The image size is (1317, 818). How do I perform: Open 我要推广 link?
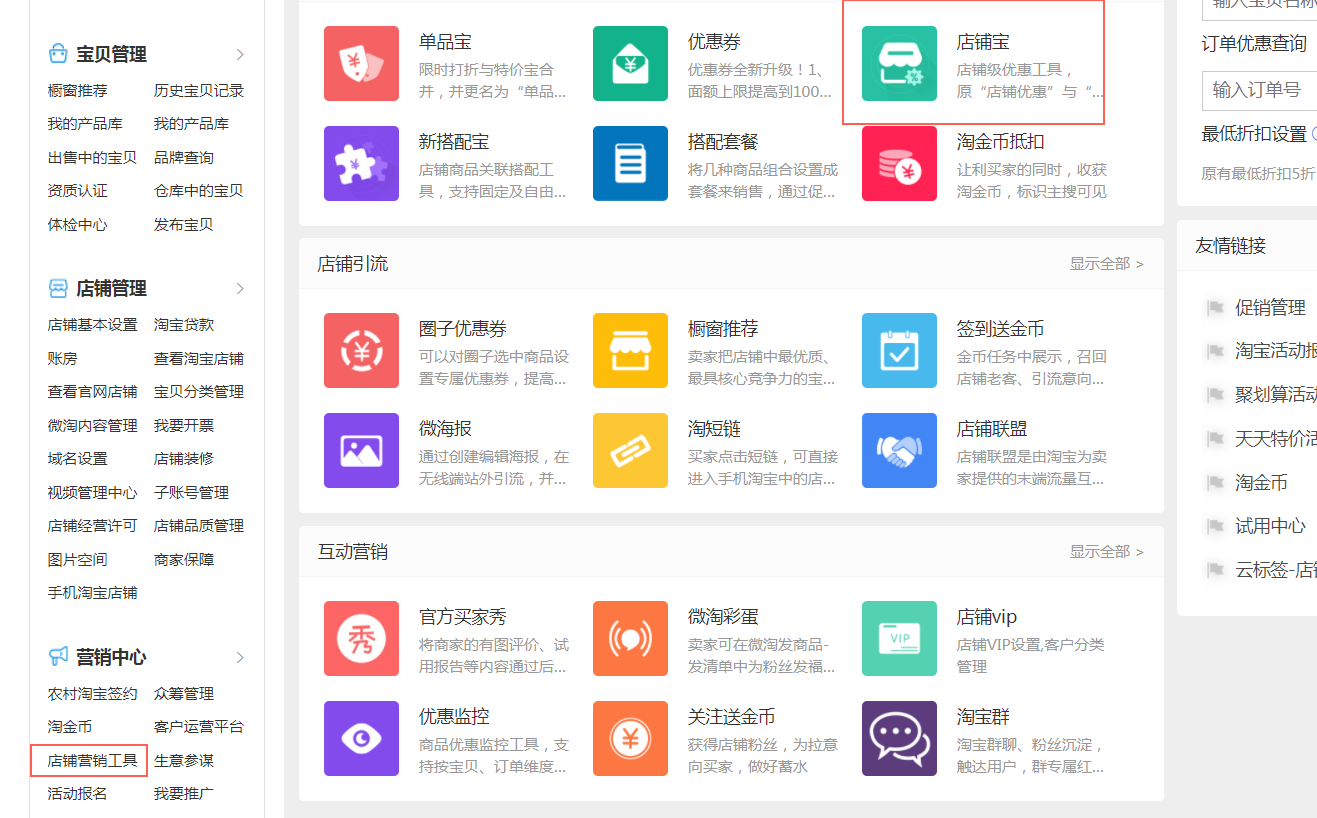[x=184, y=794]
